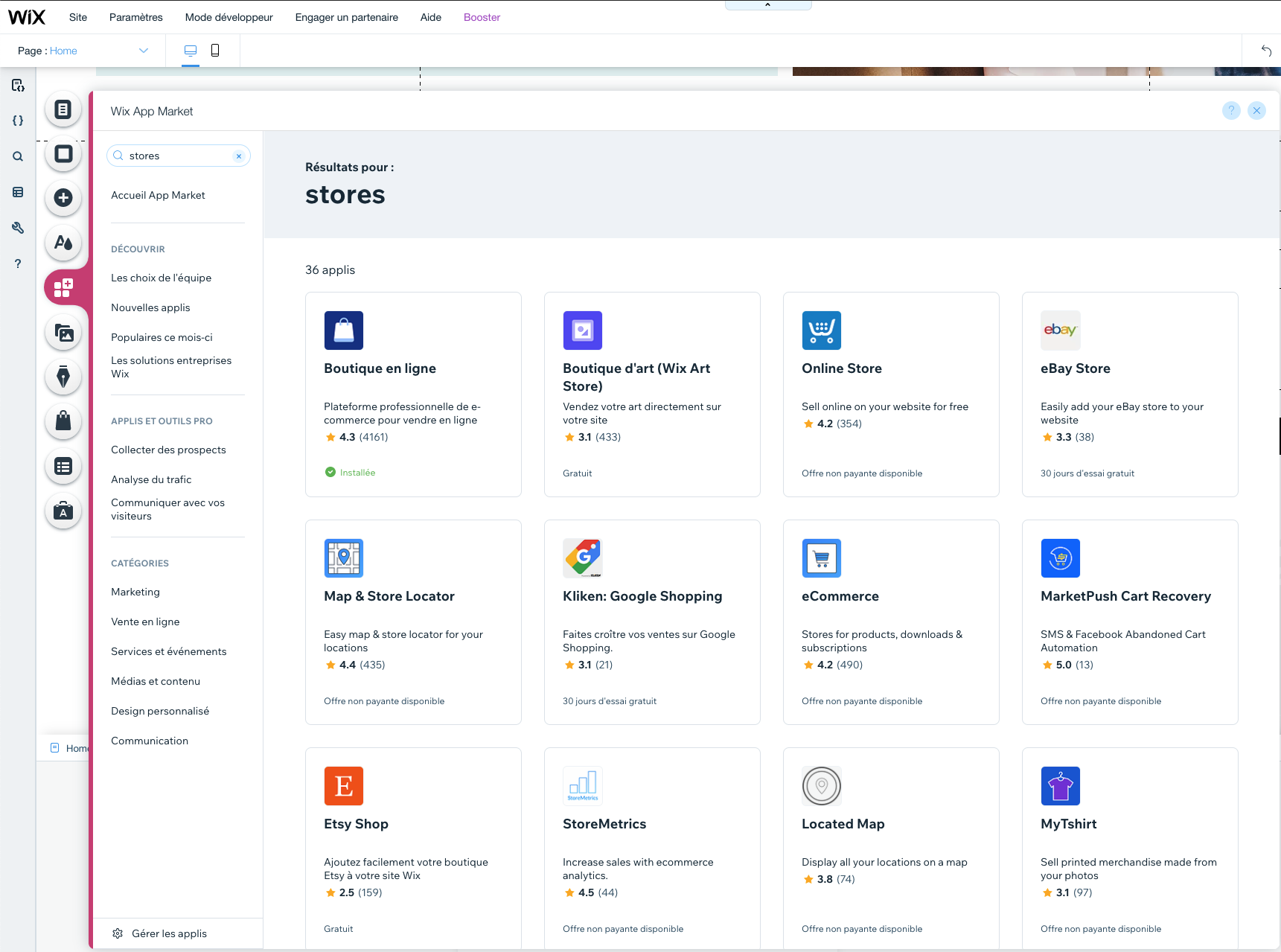Select the Vente en ligne category
Image resolution: width=1281 pixels, height=952 pixels.
145,622
